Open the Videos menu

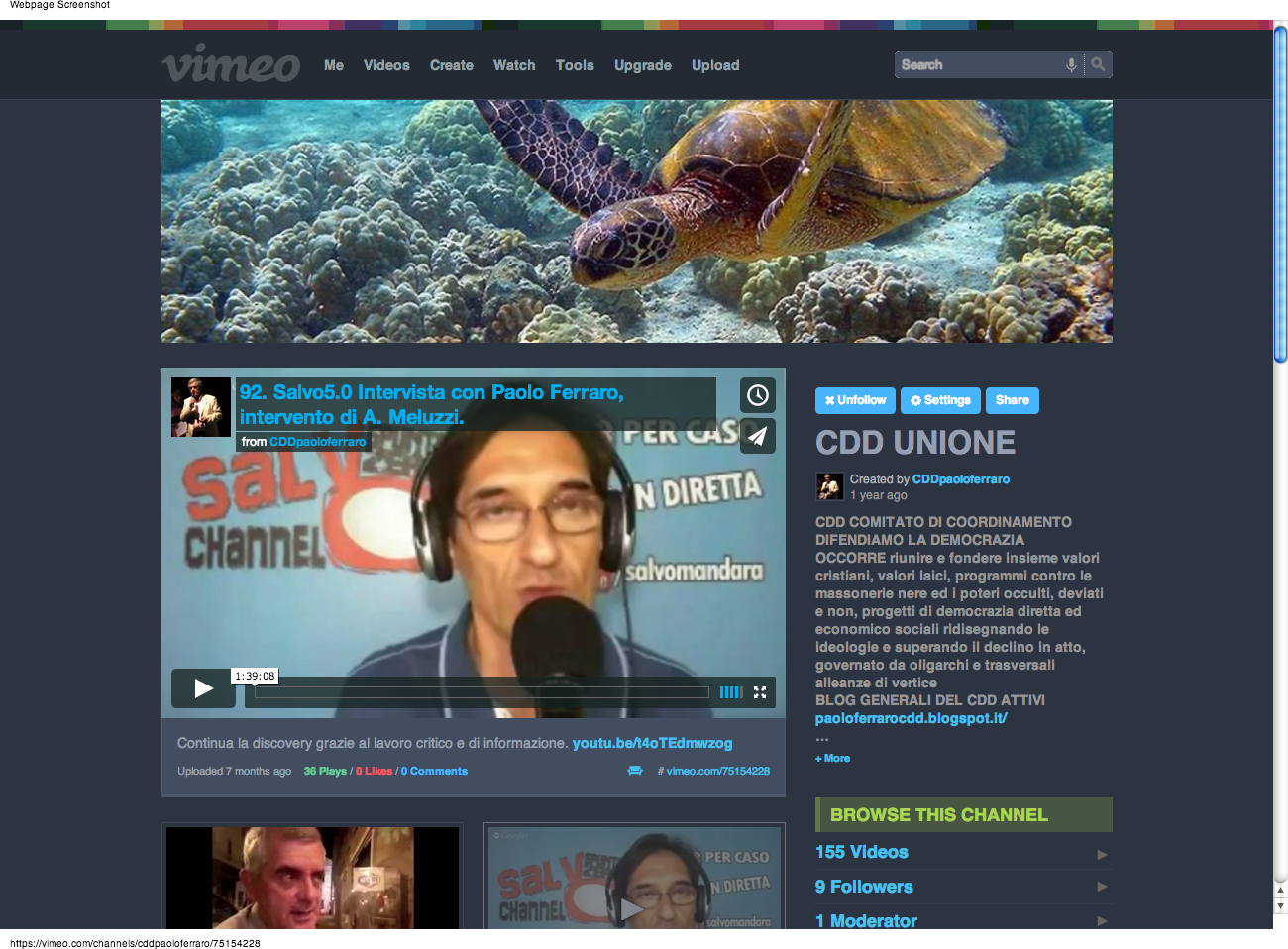(386, 65)
